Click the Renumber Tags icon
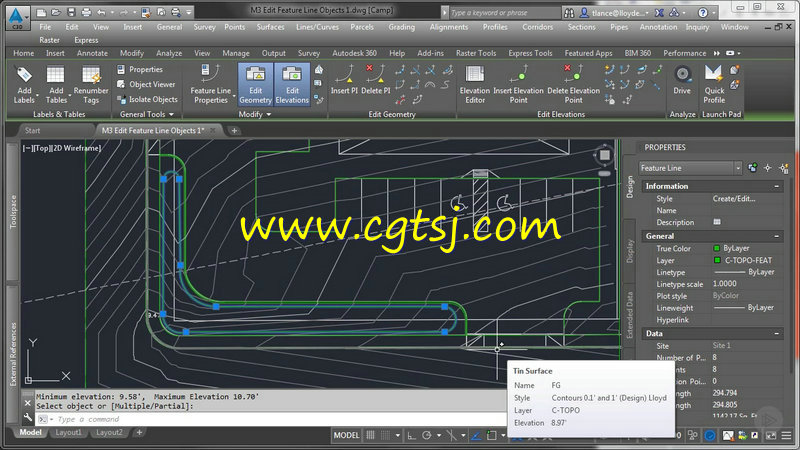 pyautogui.click(x=91, y=74)
